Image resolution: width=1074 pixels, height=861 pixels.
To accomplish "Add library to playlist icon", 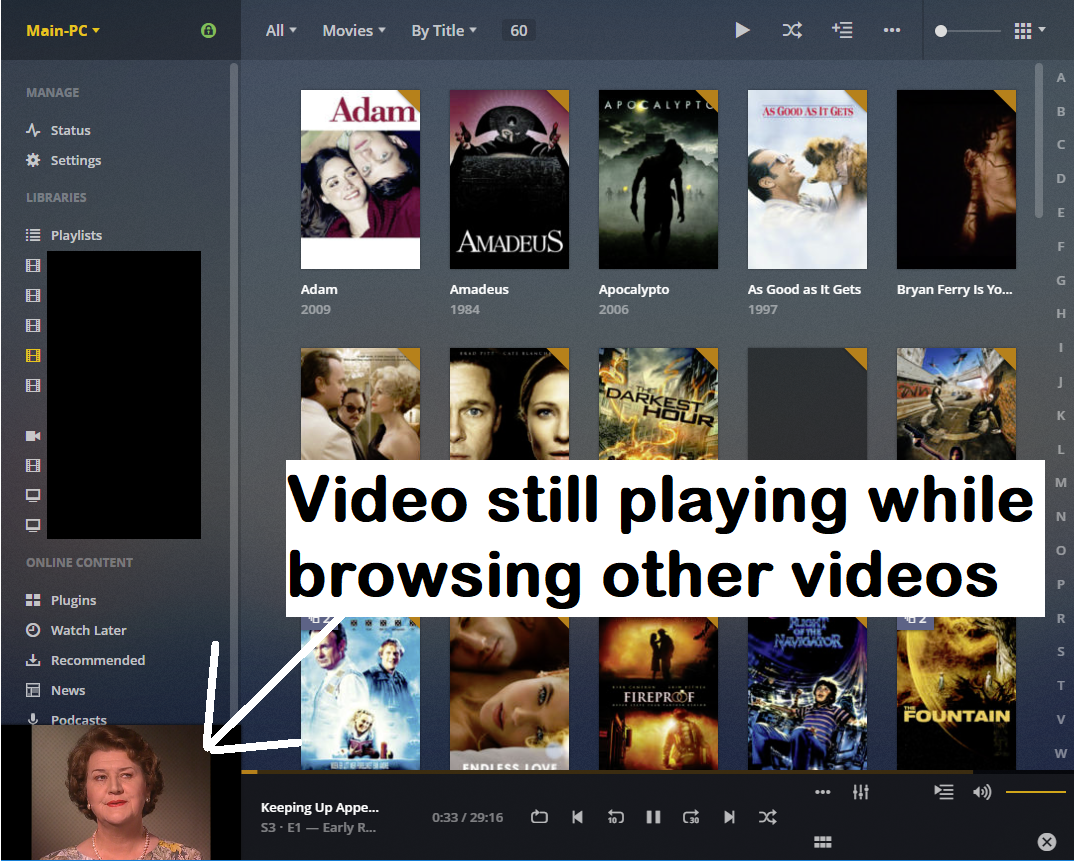I will [842, 30].
